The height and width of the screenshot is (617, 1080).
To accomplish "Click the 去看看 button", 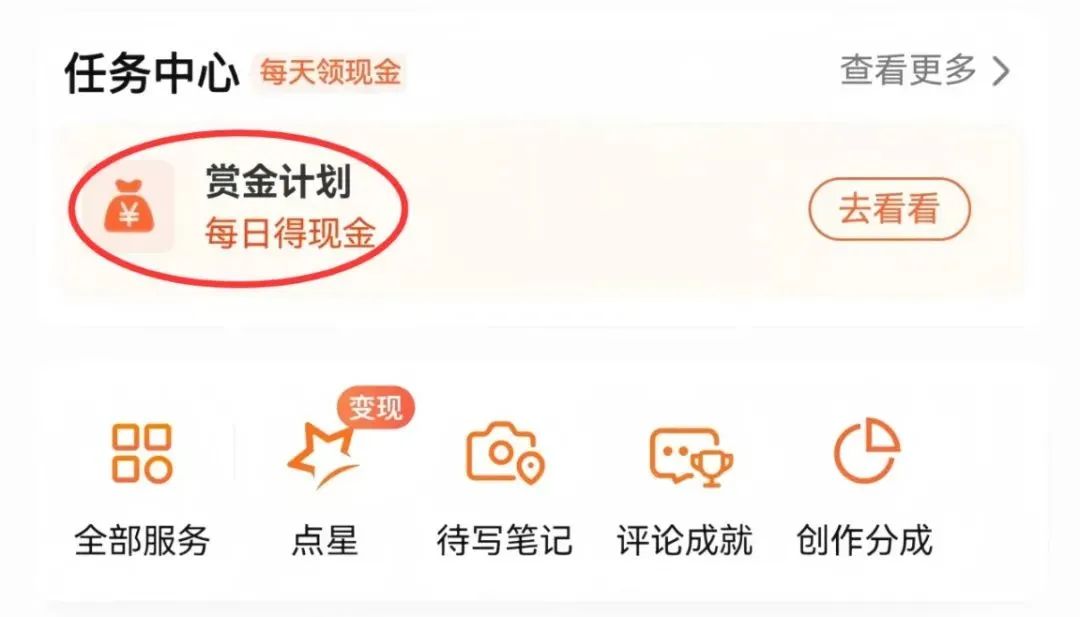I will 889,209.
